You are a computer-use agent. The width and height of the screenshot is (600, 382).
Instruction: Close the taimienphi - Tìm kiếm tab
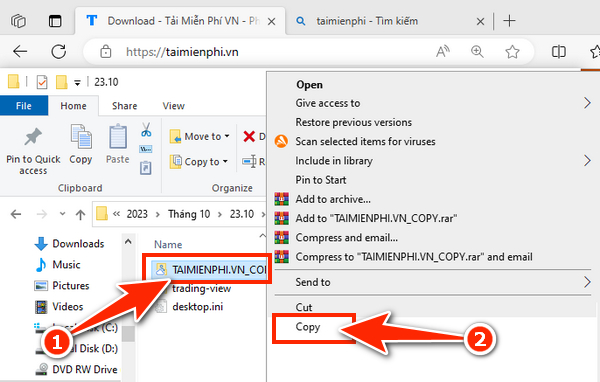480,21
